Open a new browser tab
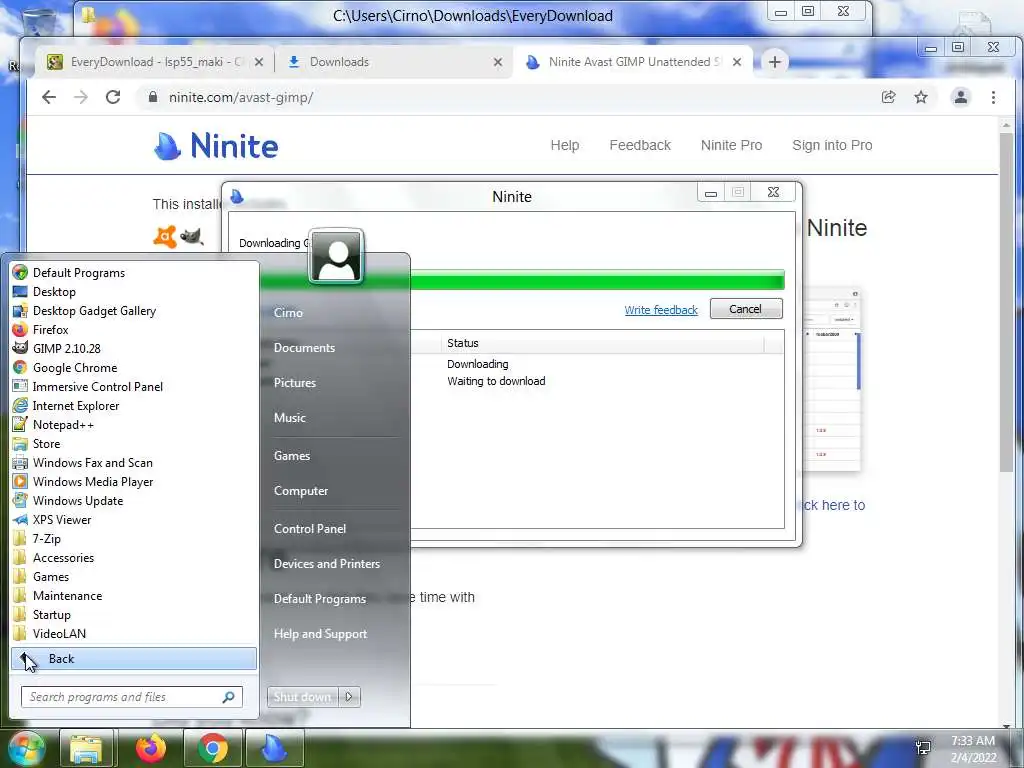This screenshot has height=768, width=1024. point(775,62)
